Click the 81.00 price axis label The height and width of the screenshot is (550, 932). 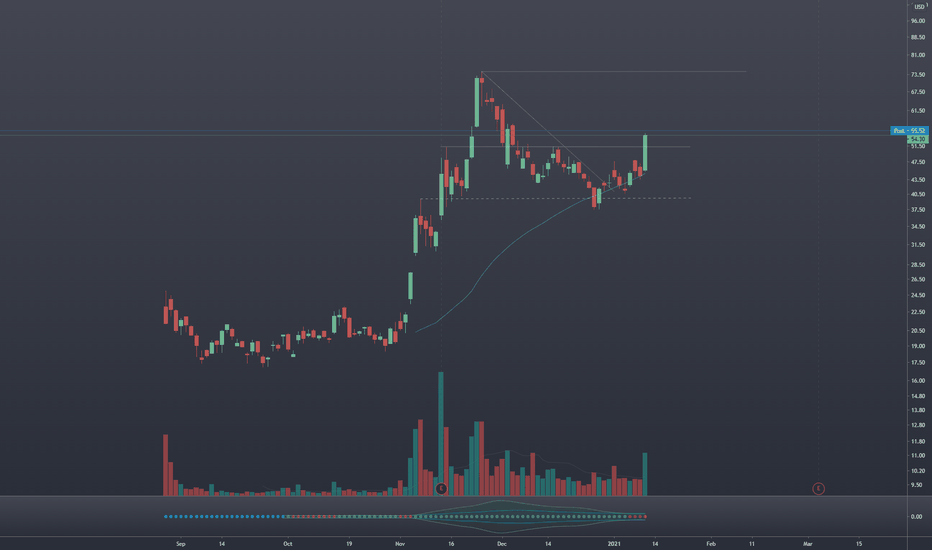[x=918, y=55]
